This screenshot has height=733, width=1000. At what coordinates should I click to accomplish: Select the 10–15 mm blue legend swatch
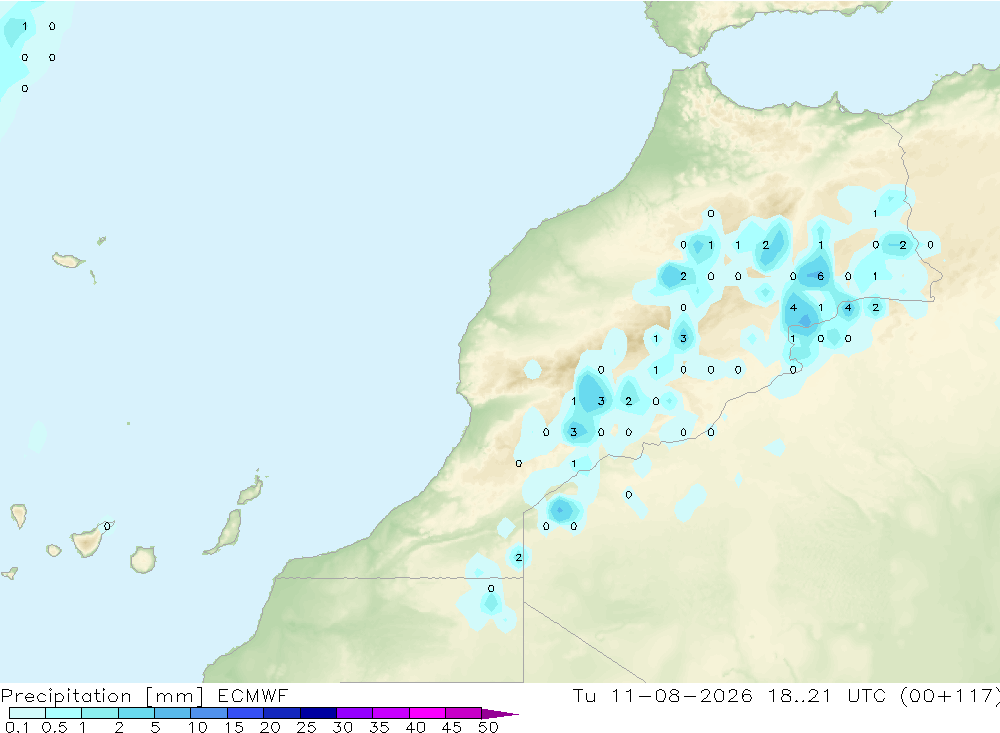tap(209, 713)
